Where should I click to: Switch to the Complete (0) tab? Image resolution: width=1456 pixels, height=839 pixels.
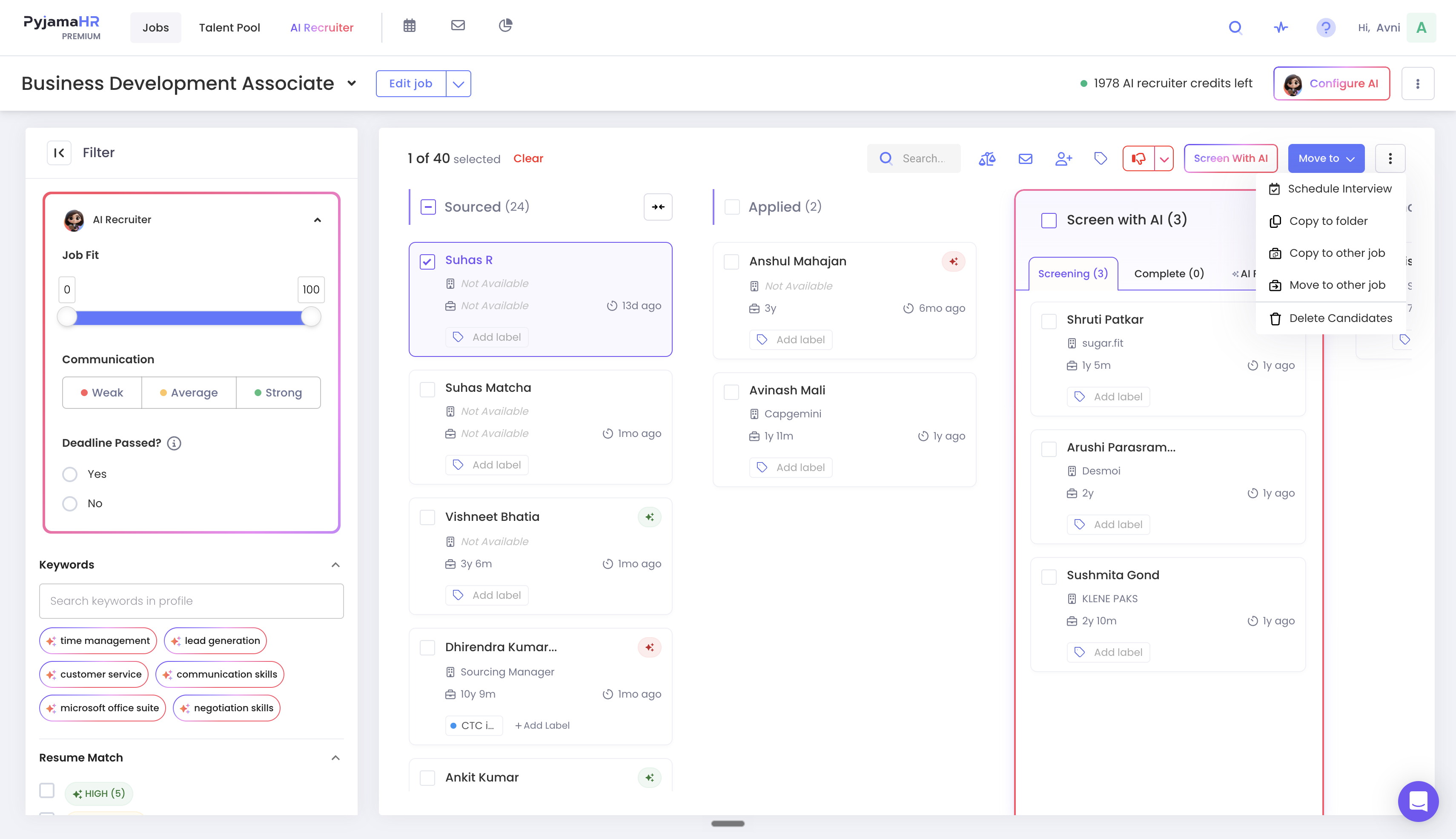pyautogui.click(x=1169, y=274)
